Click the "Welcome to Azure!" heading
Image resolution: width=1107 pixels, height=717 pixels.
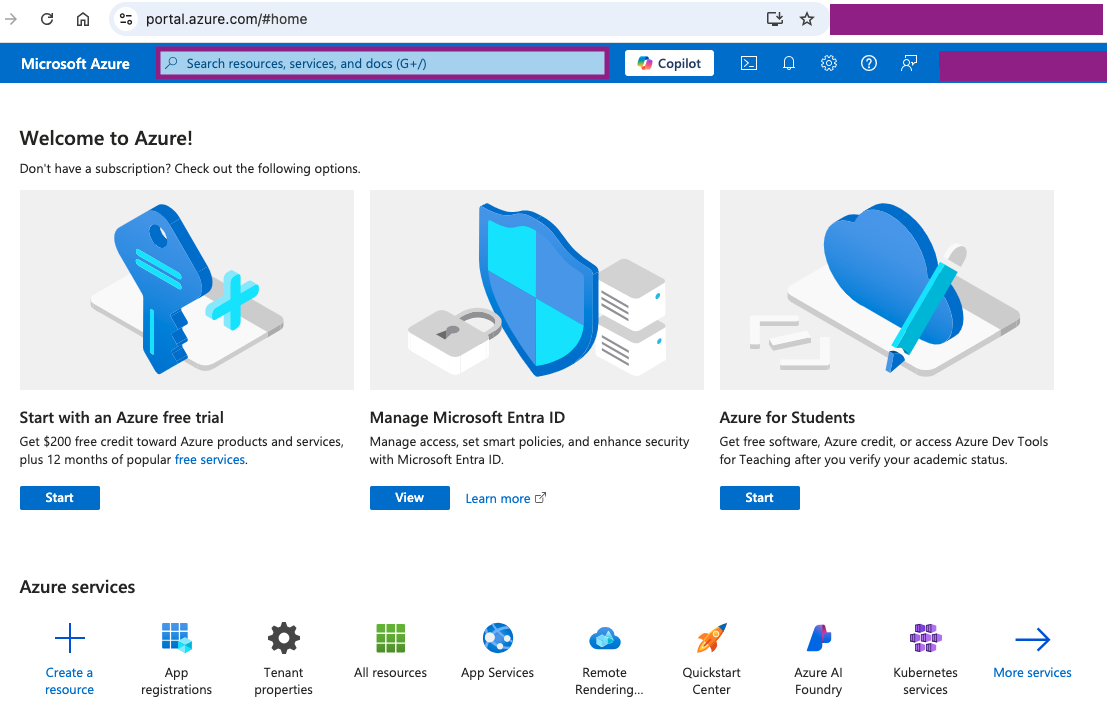[x=106, y=138]
